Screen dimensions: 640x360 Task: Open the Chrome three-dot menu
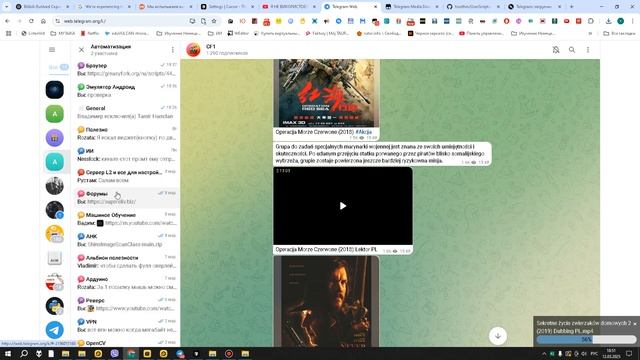632,21
